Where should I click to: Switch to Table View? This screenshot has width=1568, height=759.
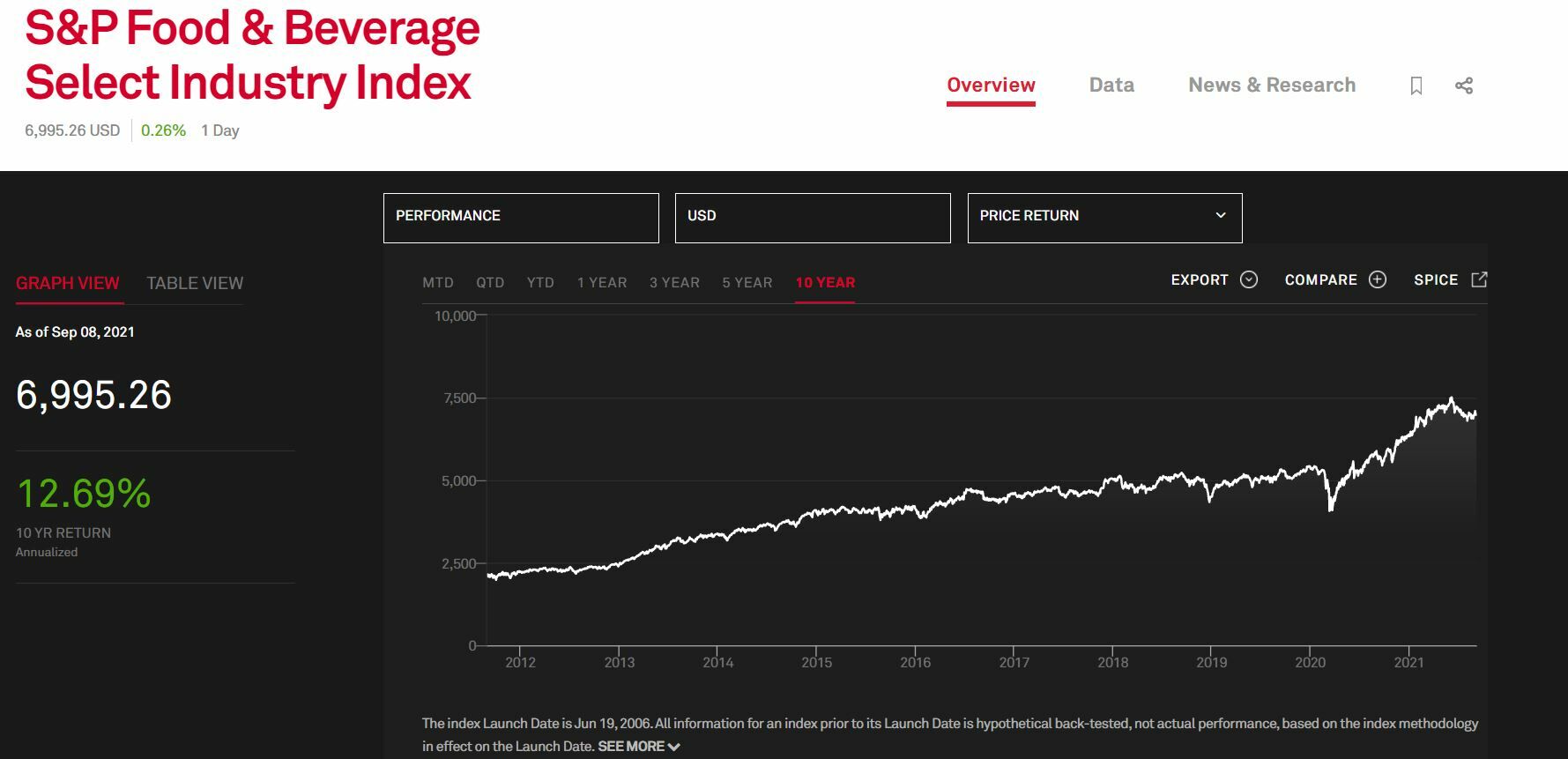pos(195,283)
